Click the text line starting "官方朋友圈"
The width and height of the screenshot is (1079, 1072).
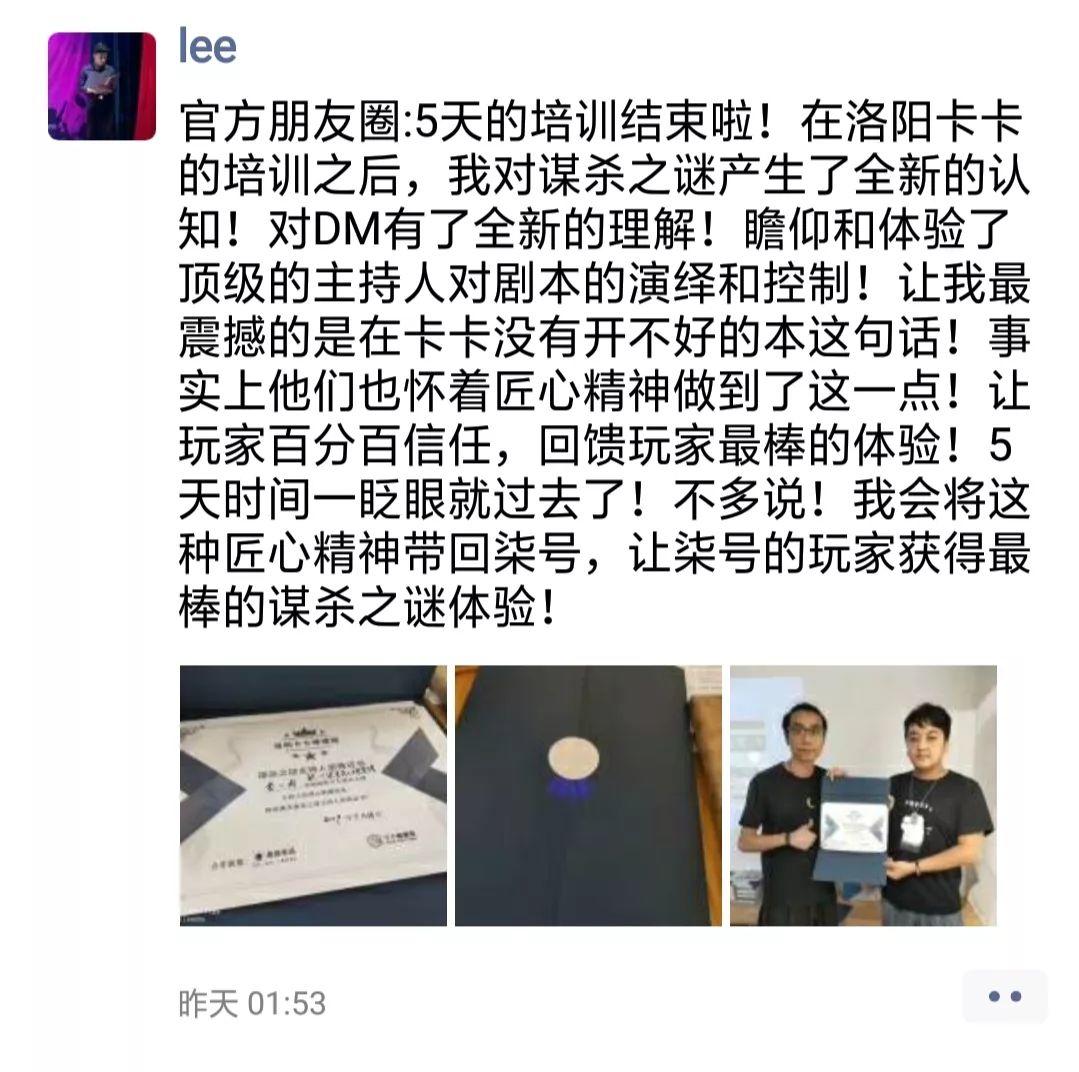[601, 122]
